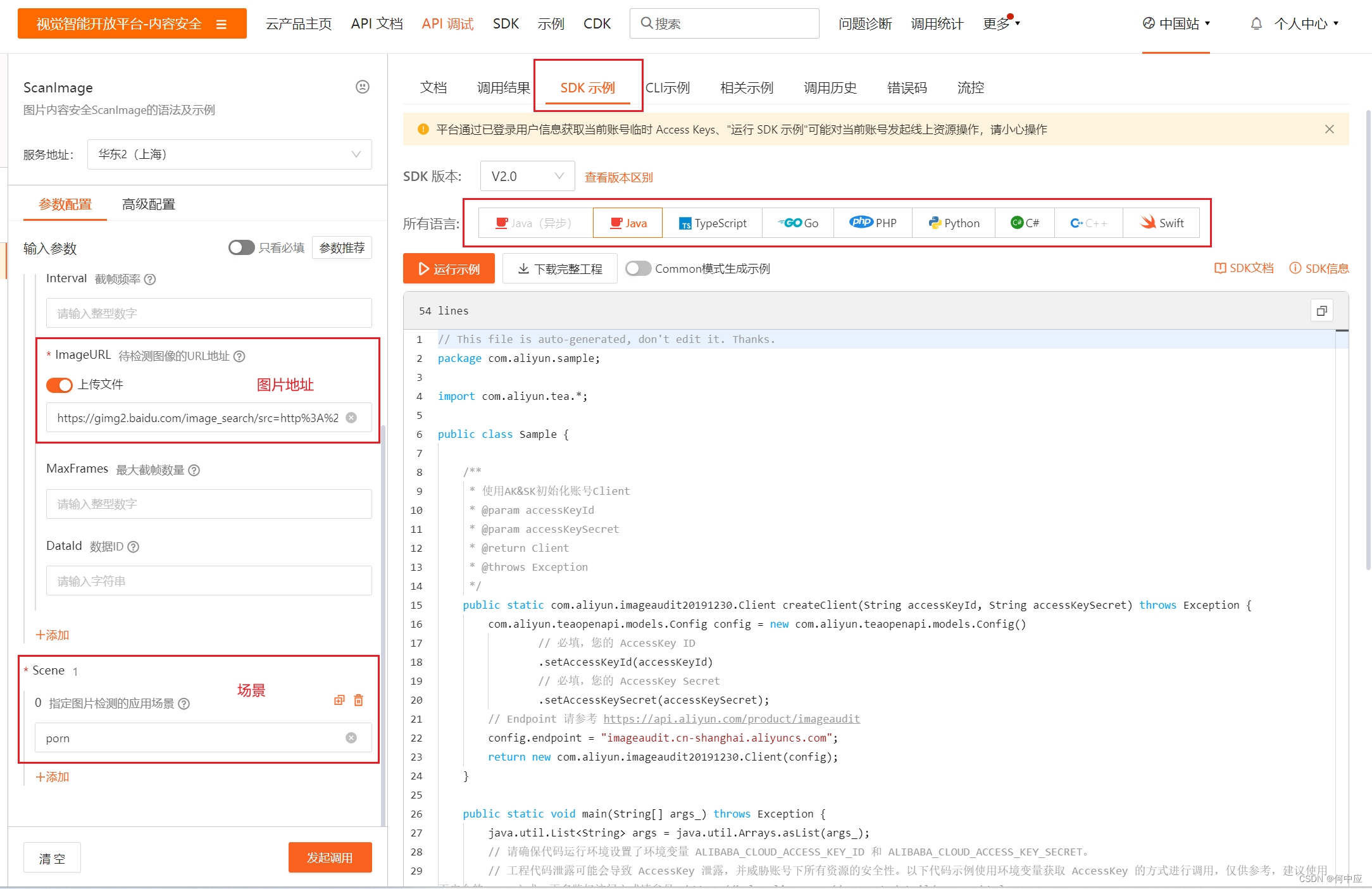Choose C# as the SDK language

(1025, 223)
